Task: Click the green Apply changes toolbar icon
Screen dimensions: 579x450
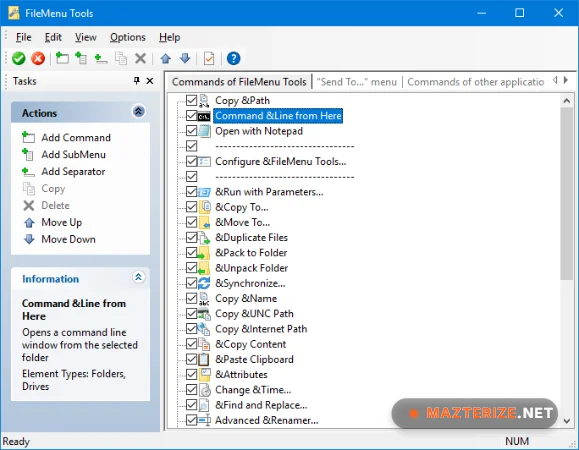Action: 18,58
